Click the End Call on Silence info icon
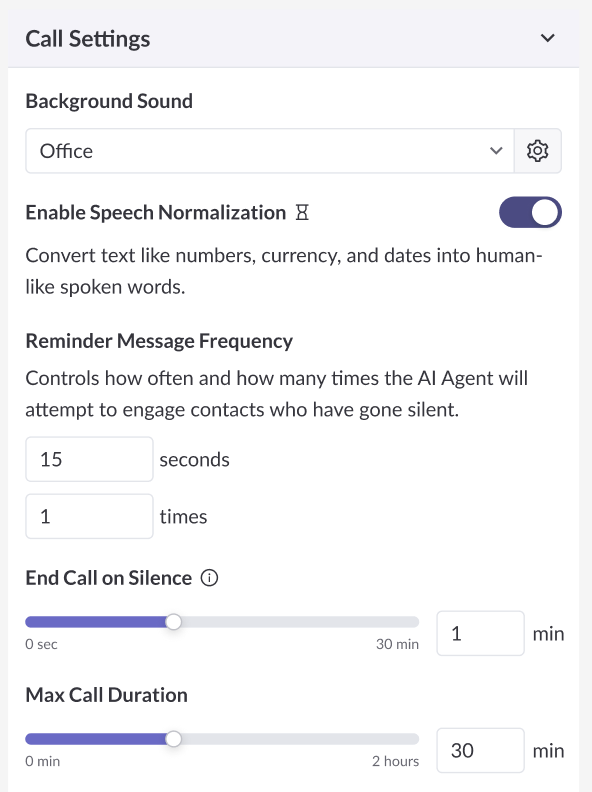This screenshot has height=792, width=592. pyautogui.click(x=209, y=578)
